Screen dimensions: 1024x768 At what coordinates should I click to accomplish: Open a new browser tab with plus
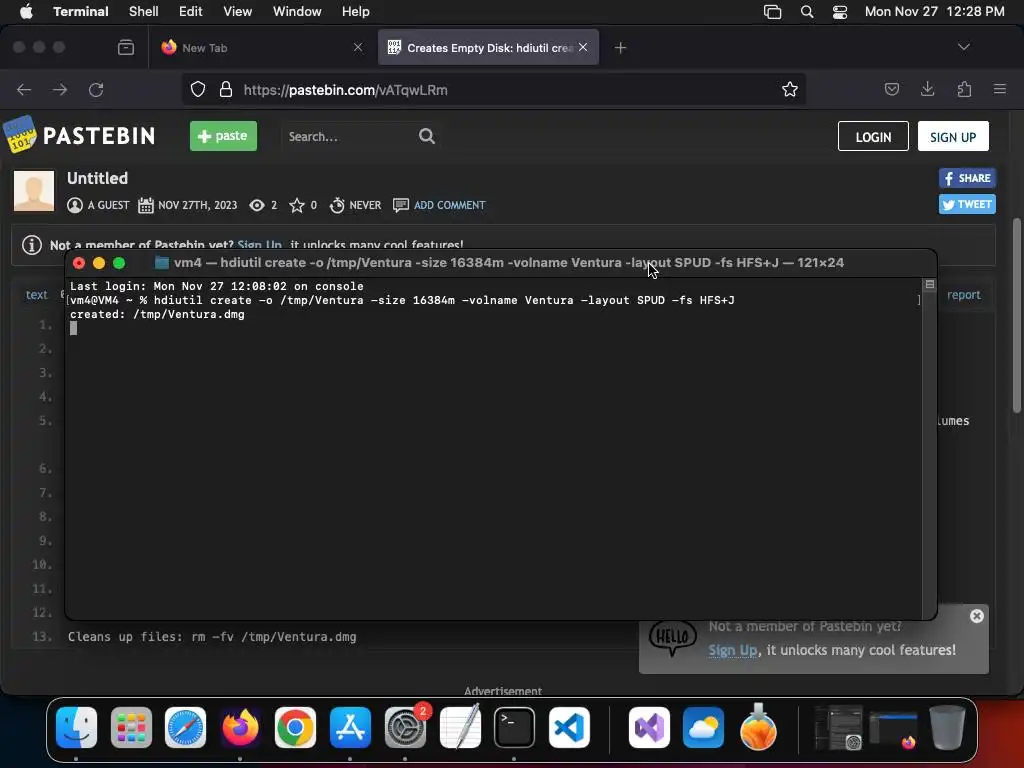click(620, 48)
